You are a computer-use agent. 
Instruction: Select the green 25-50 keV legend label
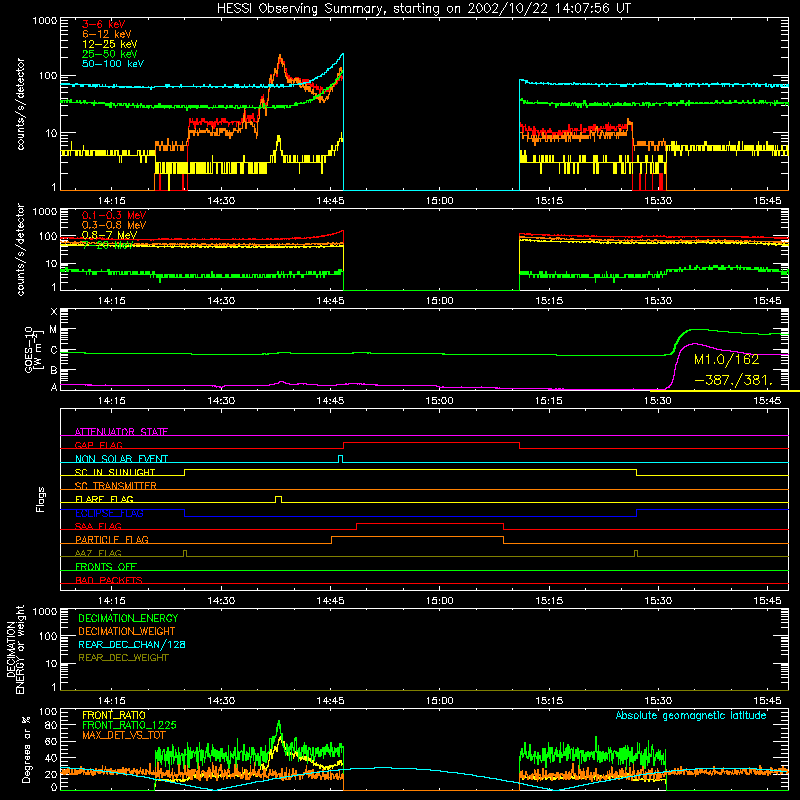[110, 54]
